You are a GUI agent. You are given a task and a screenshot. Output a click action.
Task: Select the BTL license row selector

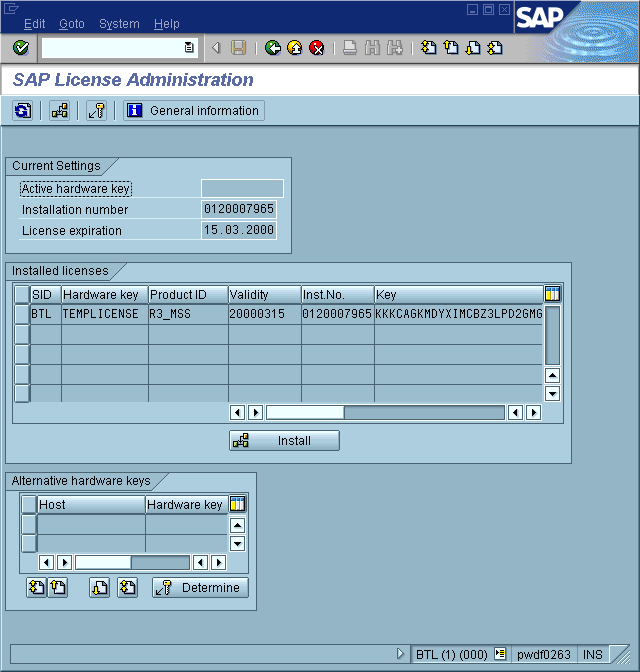21,314
